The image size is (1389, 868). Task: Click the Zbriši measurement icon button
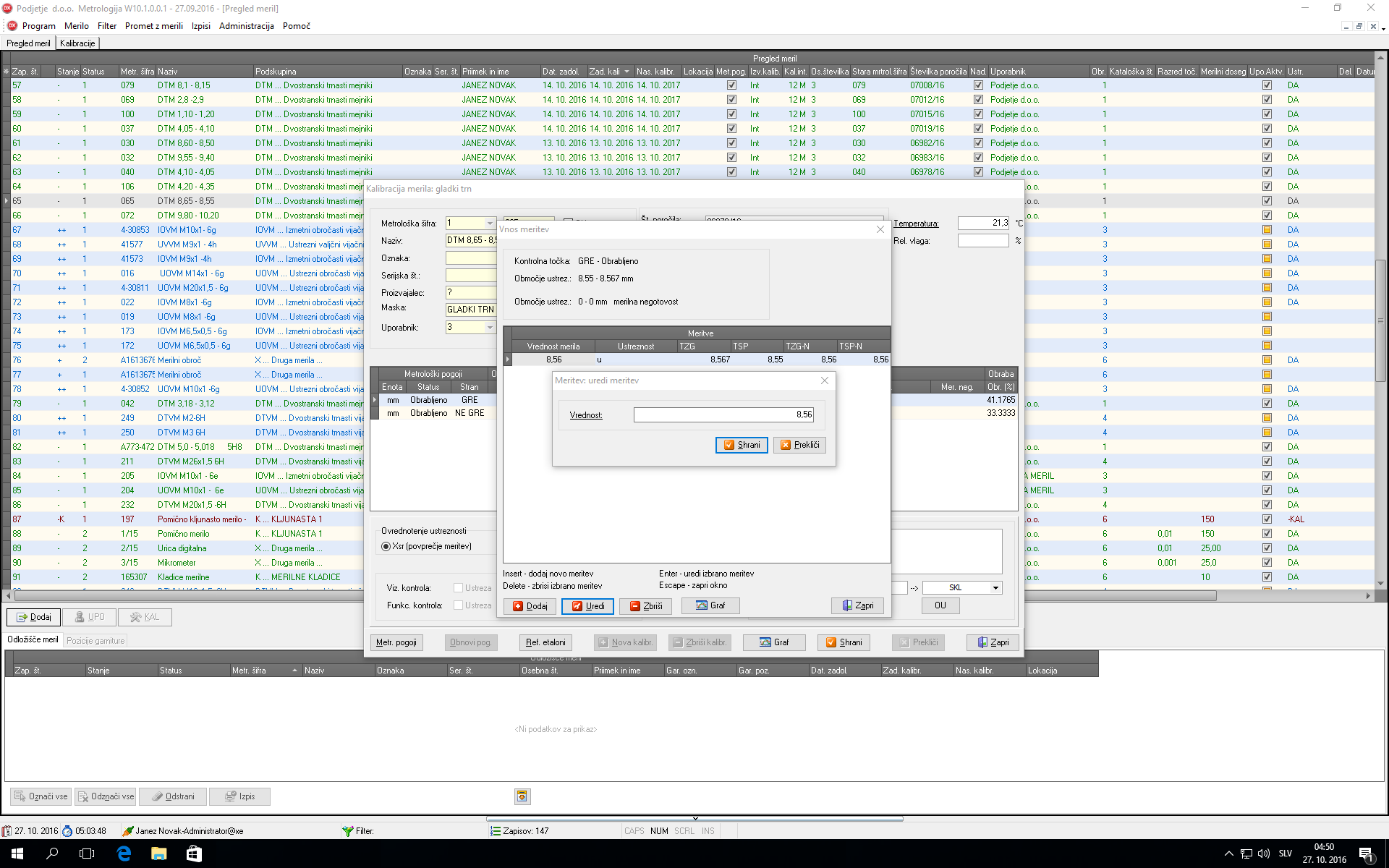(645, 606)
